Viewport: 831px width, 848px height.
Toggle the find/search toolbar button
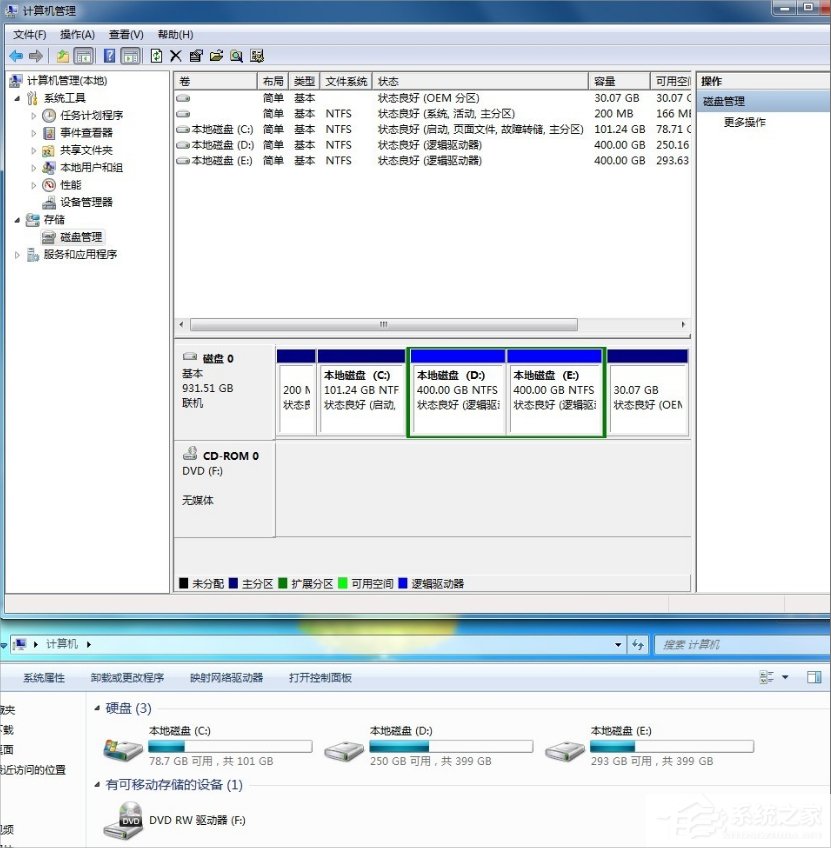tap(236, 55)
